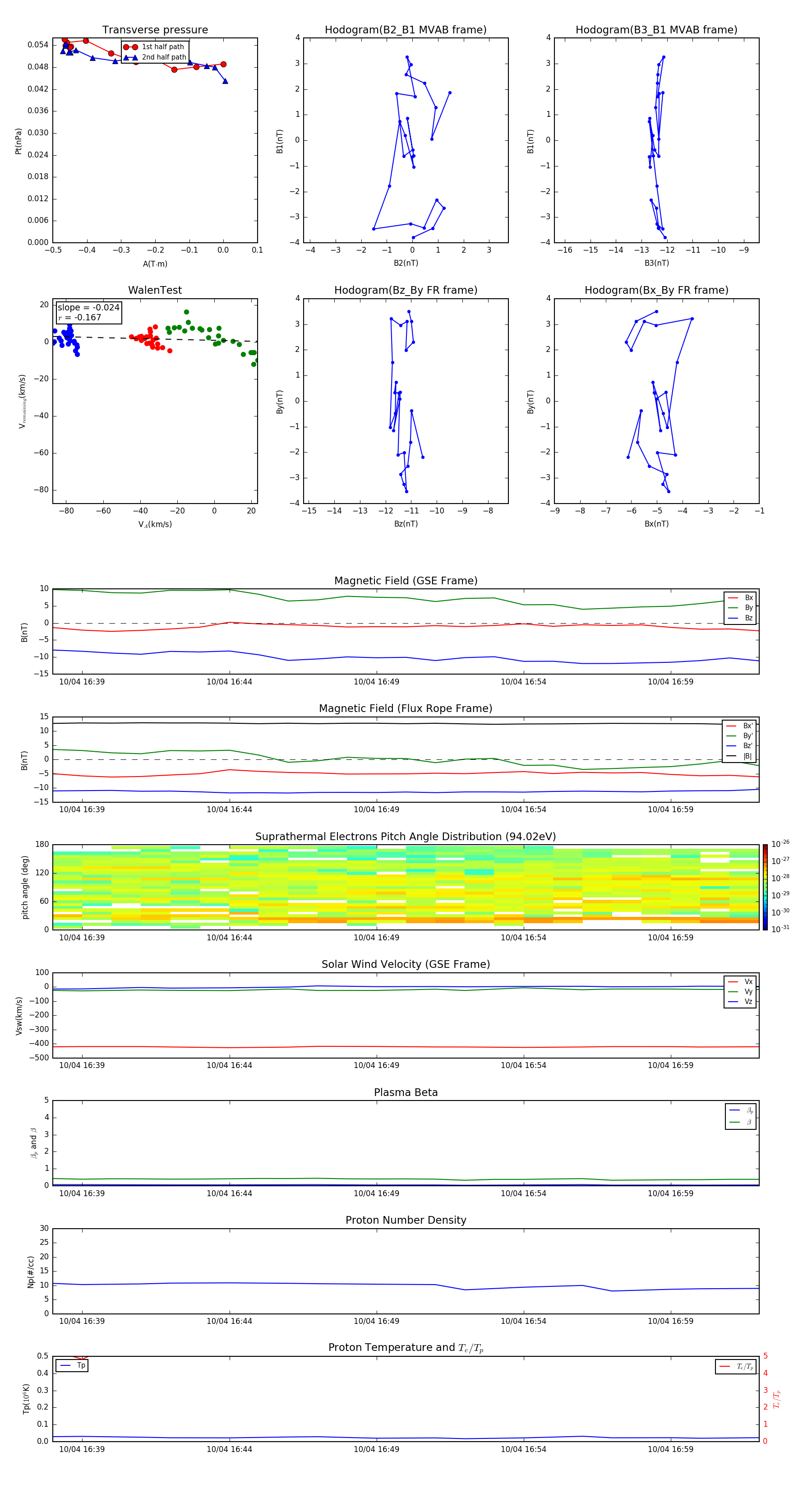Click the Proton Temperature and Te/Tp title
Image resolution: width=812 pixels, height=1489 pixels.
coord(406,1348)
